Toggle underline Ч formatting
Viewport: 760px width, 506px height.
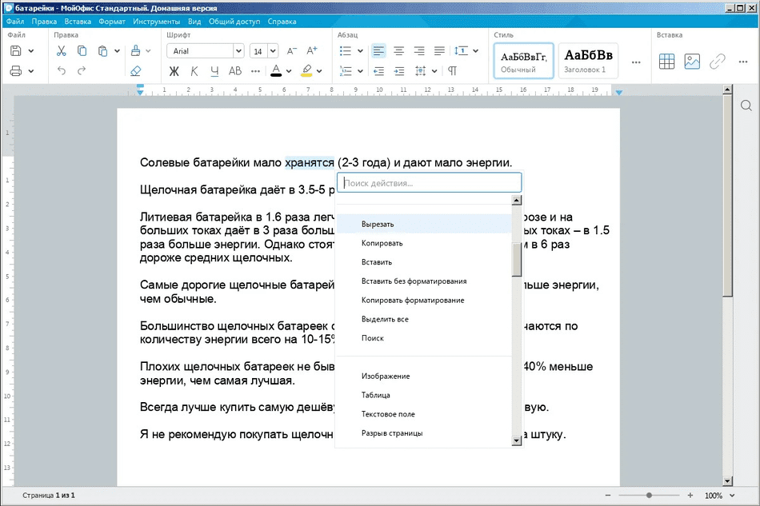(215, 71)
